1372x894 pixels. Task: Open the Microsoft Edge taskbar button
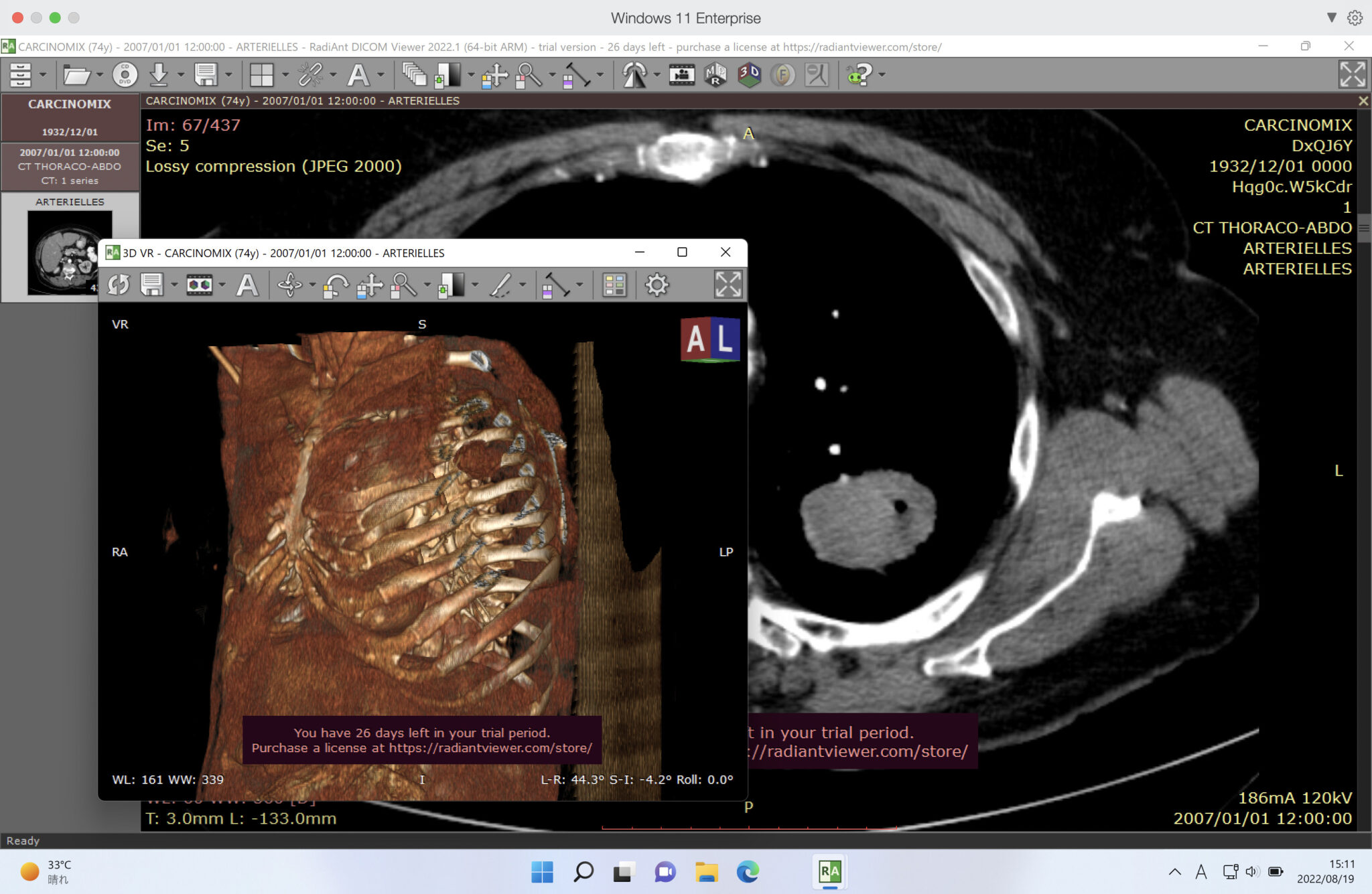click(748, 871)
